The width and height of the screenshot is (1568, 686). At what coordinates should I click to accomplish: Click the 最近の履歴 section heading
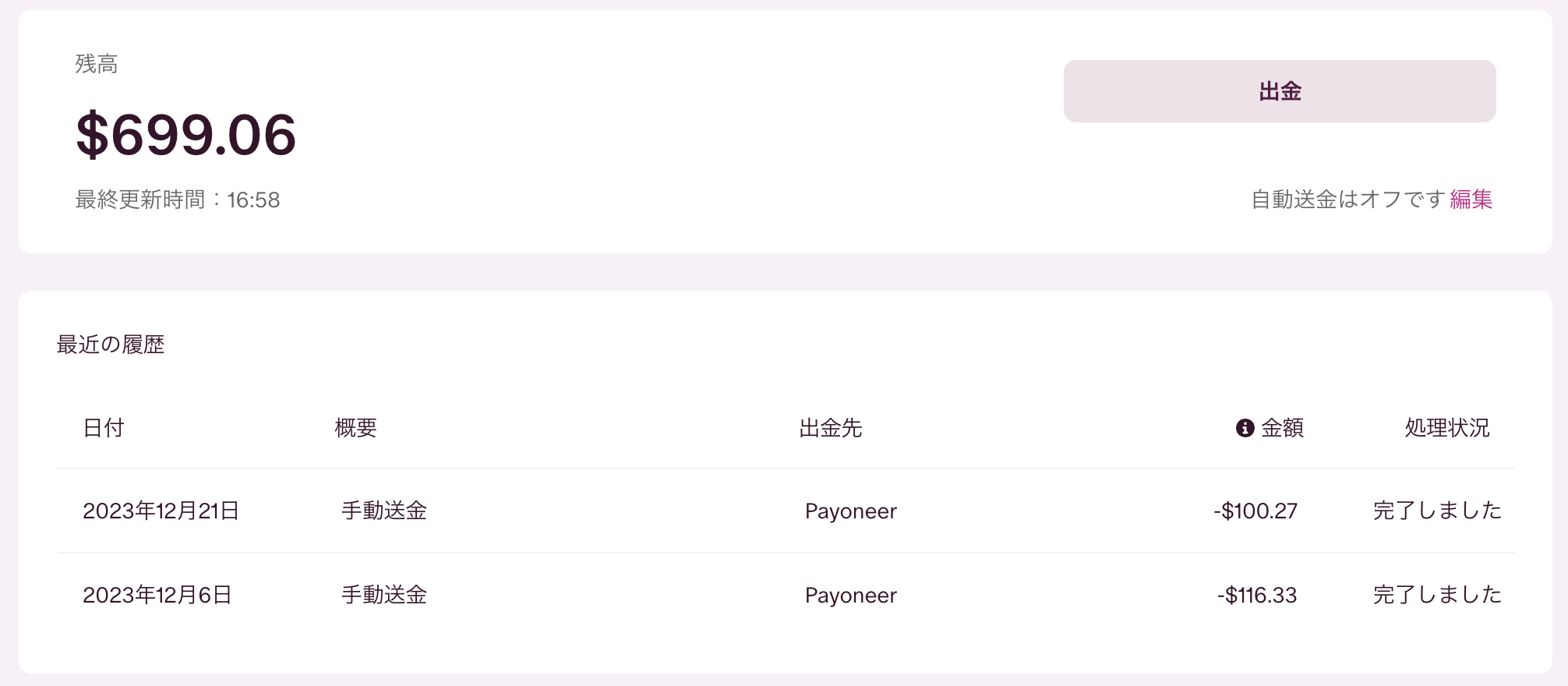[111, 345]
